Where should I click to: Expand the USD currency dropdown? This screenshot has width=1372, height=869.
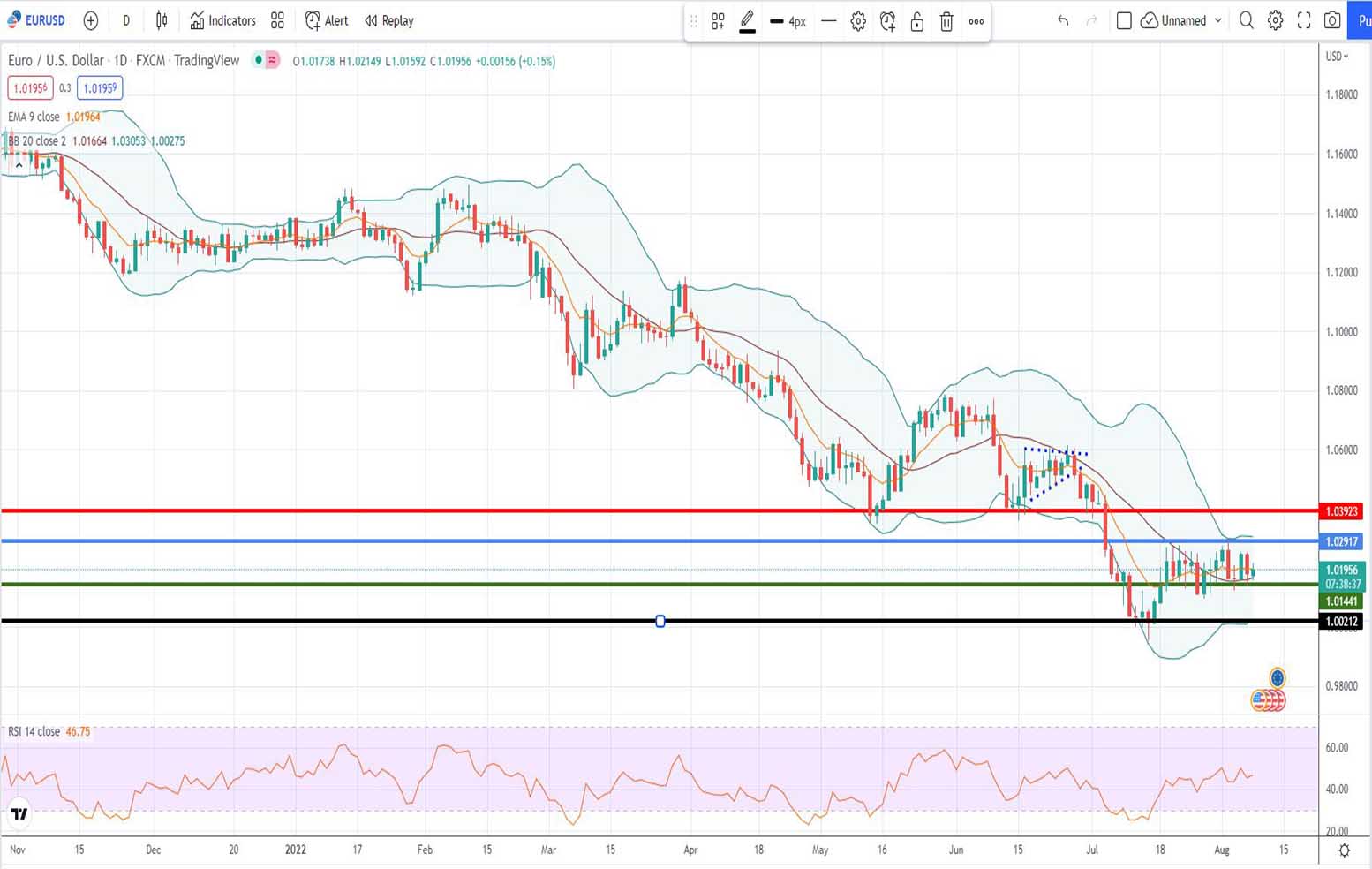pos(1337,57)
